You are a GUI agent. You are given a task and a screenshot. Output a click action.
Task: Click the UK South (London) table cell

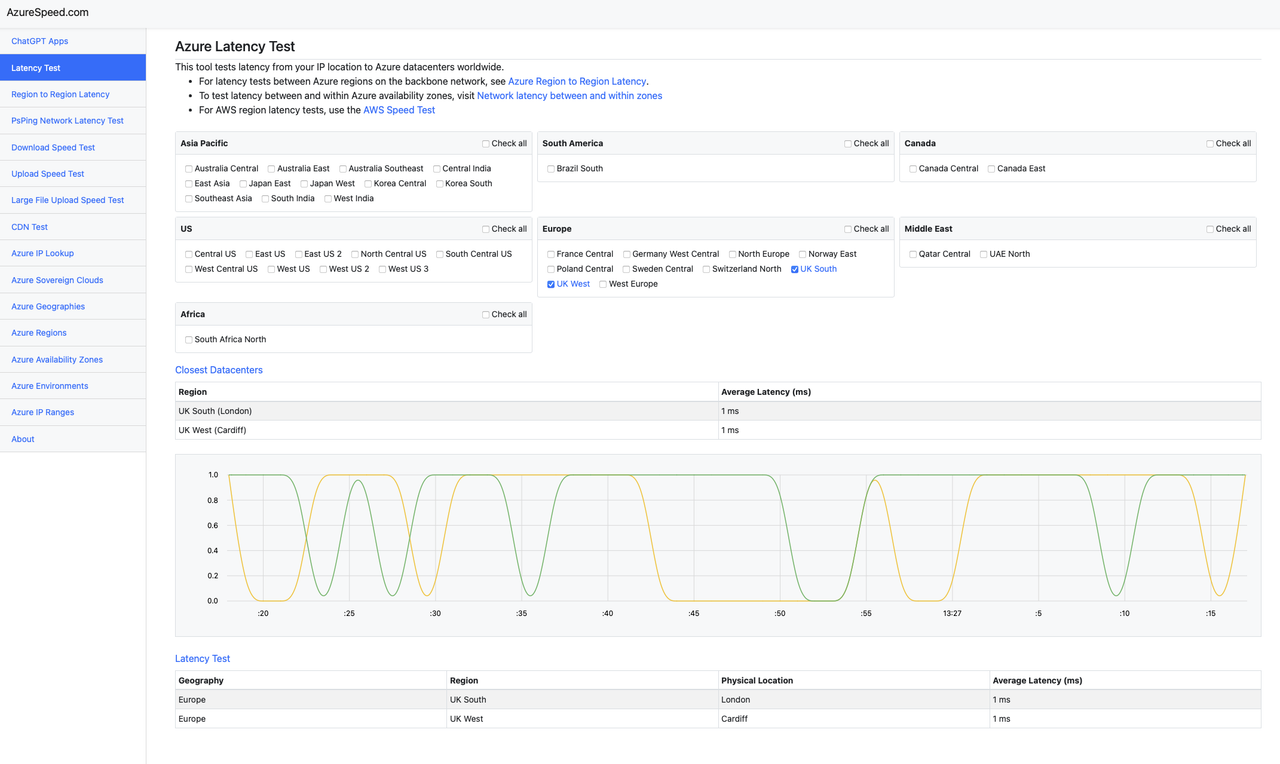tap(446, 411)
